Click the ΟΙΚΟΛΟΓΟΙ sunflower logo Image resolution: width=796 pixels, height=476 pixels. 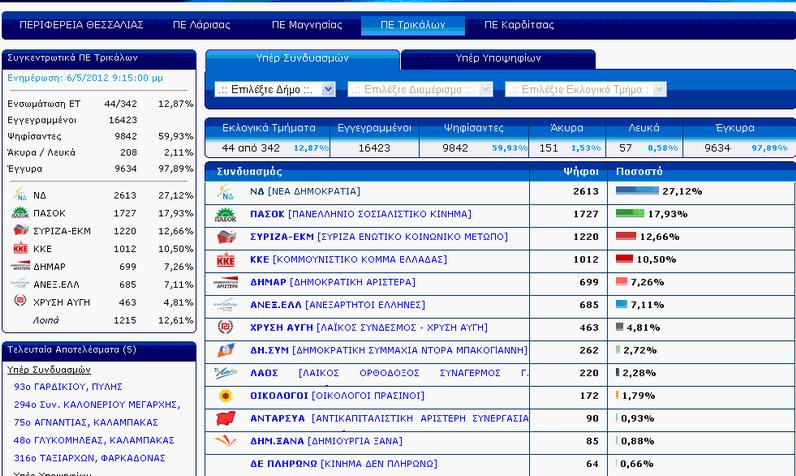(225, 395)
